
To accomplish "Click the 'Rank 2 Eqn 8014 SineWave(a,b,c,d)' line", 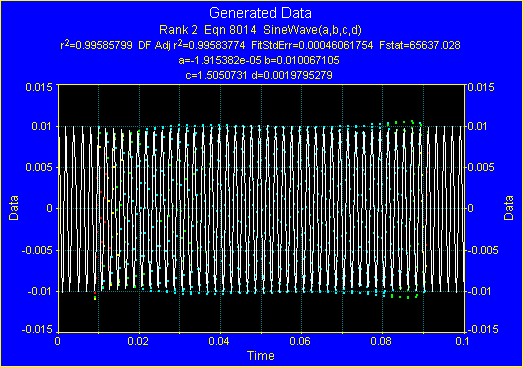I will point(260,30).
